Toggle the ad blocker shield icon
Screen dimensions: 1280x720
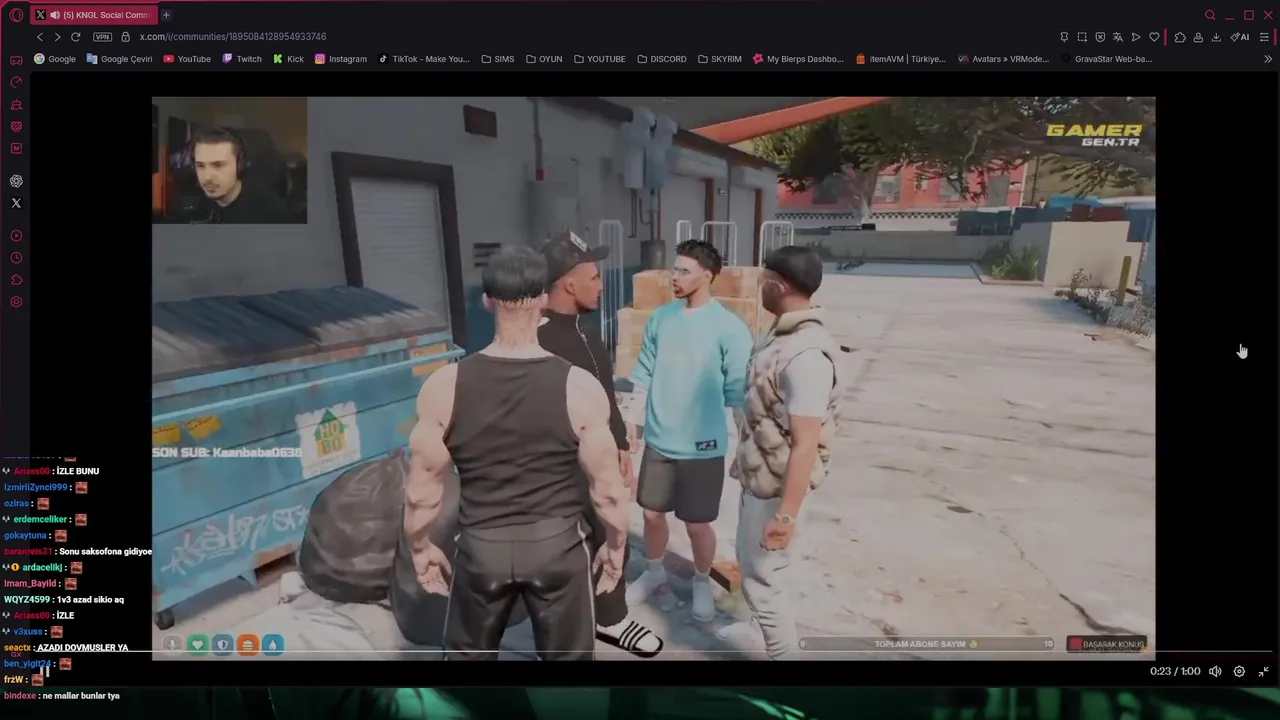[x=1100, y=37]
